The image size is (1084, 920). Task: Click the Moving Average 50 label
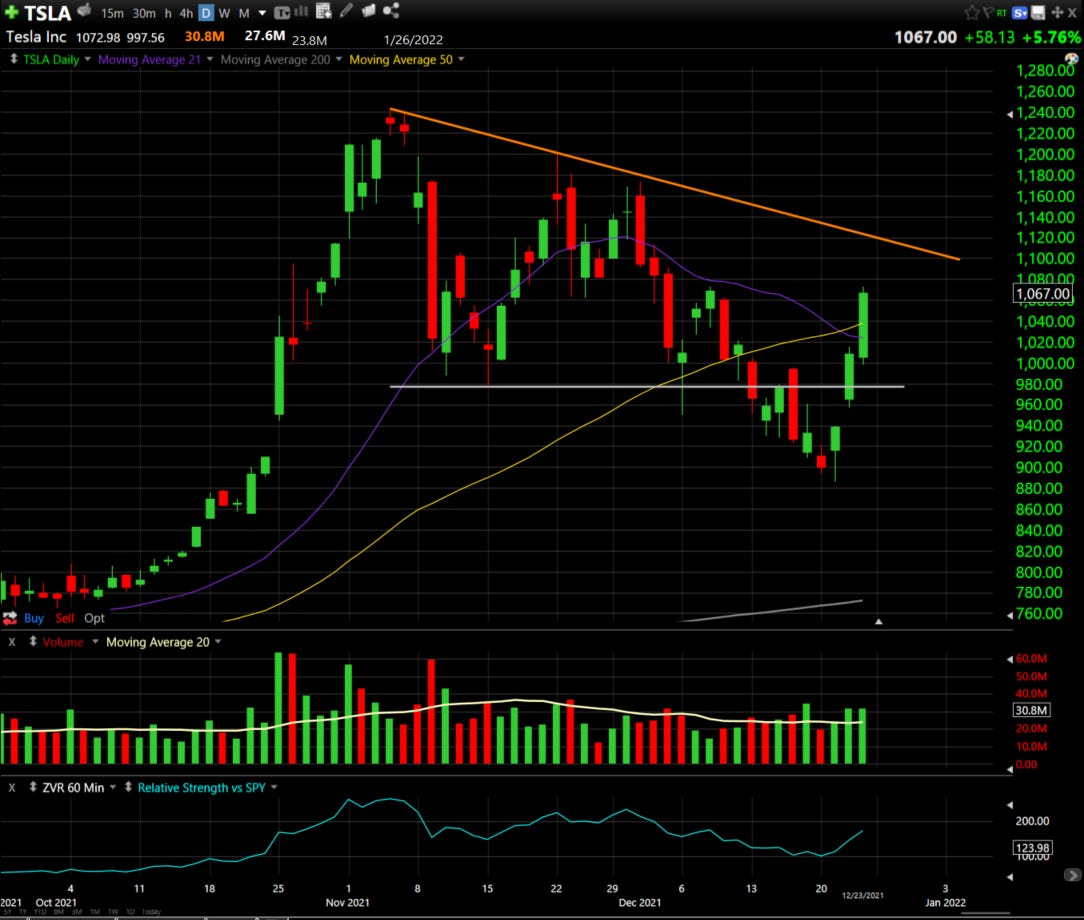coord(401,59)
